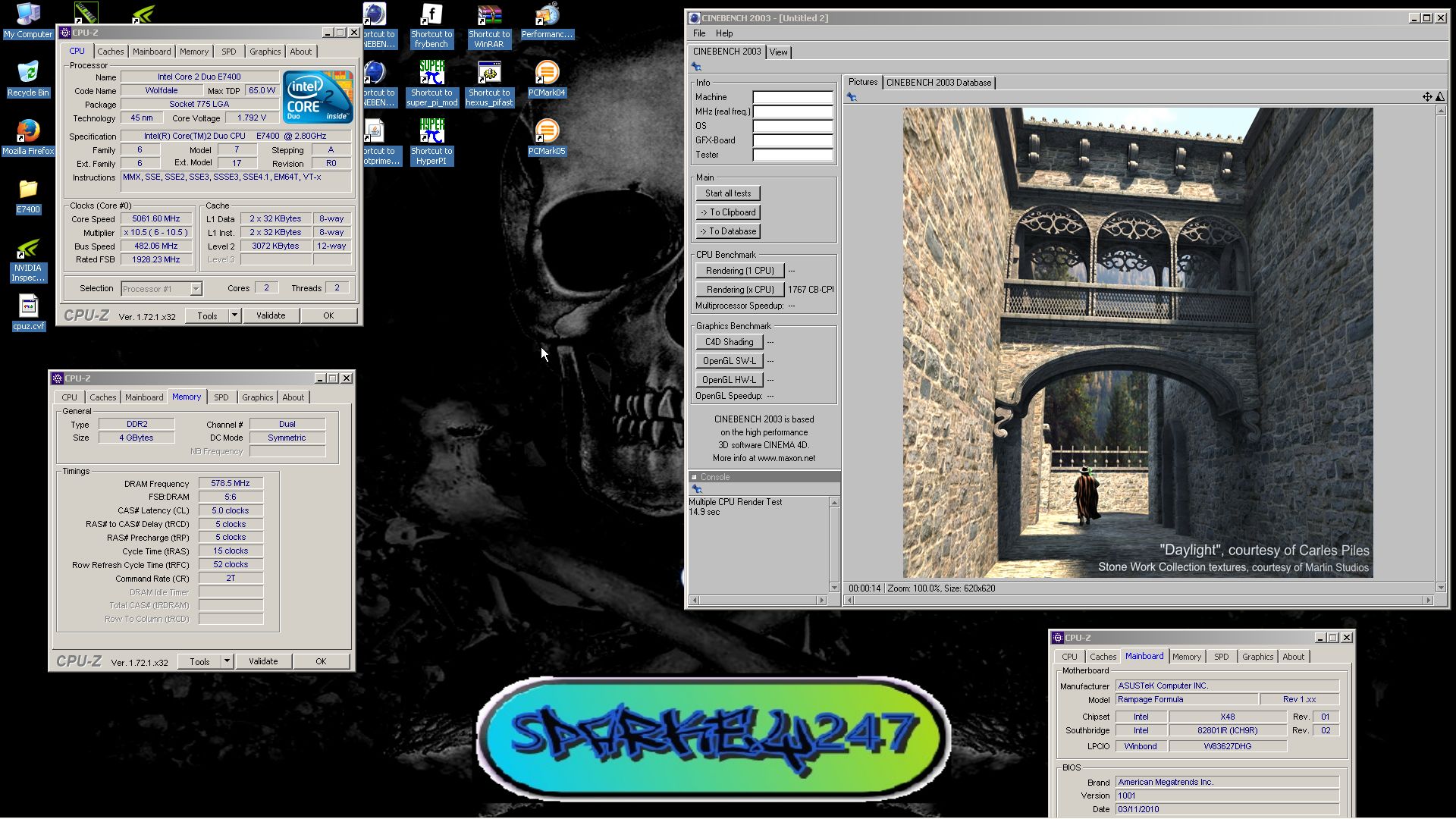Click OK in memory CPU-Z window
This screenshot has width=1456, height=819.
[321, 661]
